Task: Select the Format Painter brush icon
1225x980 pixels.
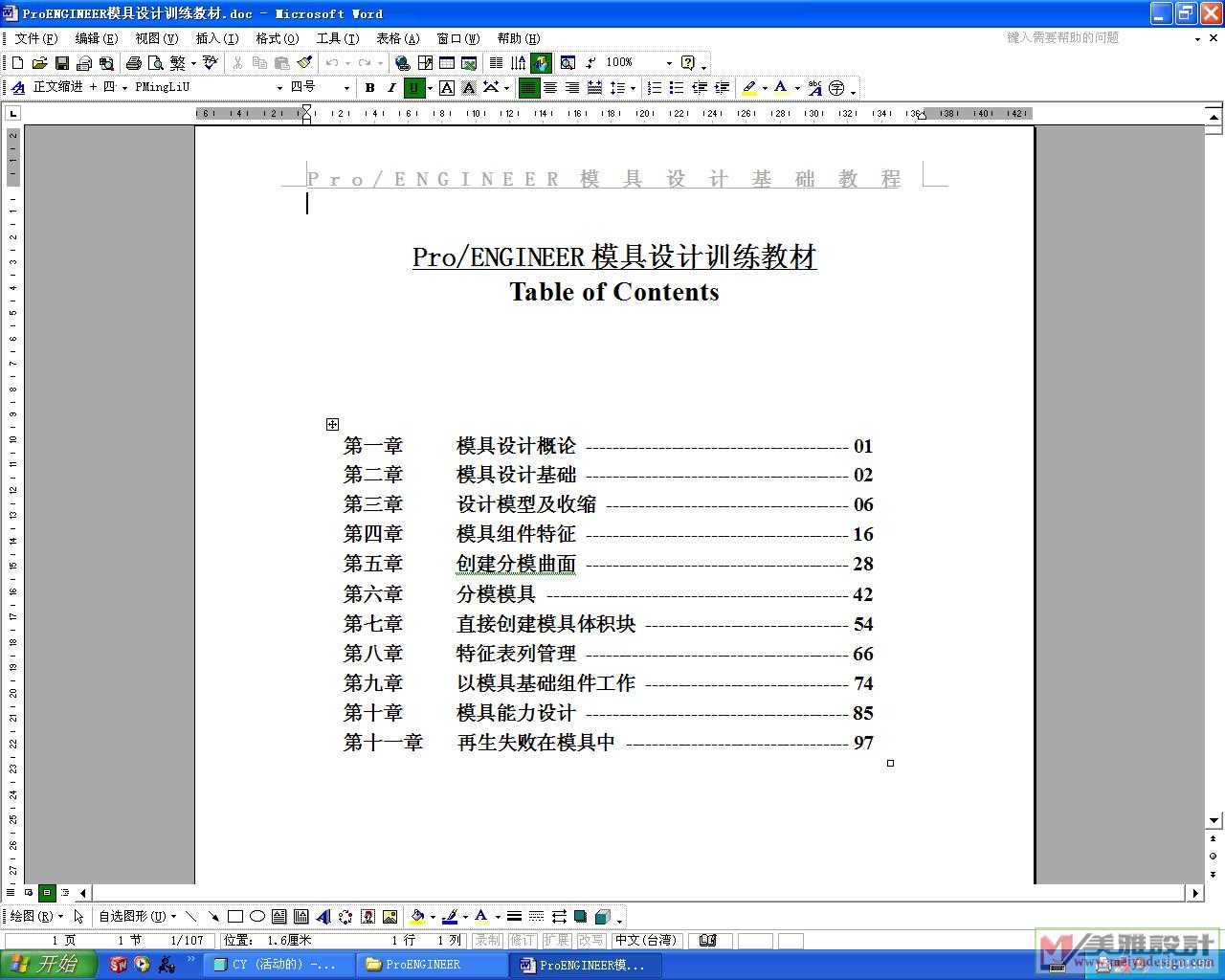Action: (304, 63)
